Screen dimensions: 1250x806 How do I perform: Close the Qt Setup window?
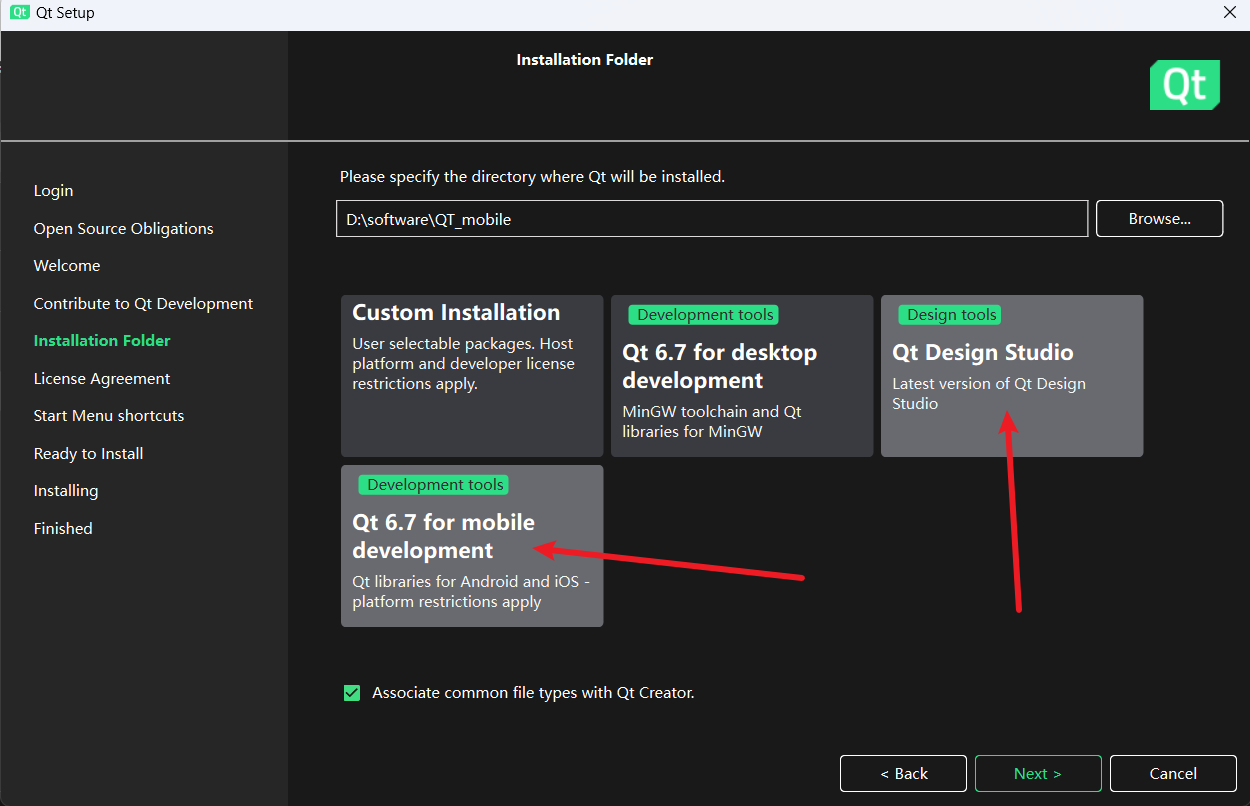pos(1229,13)
